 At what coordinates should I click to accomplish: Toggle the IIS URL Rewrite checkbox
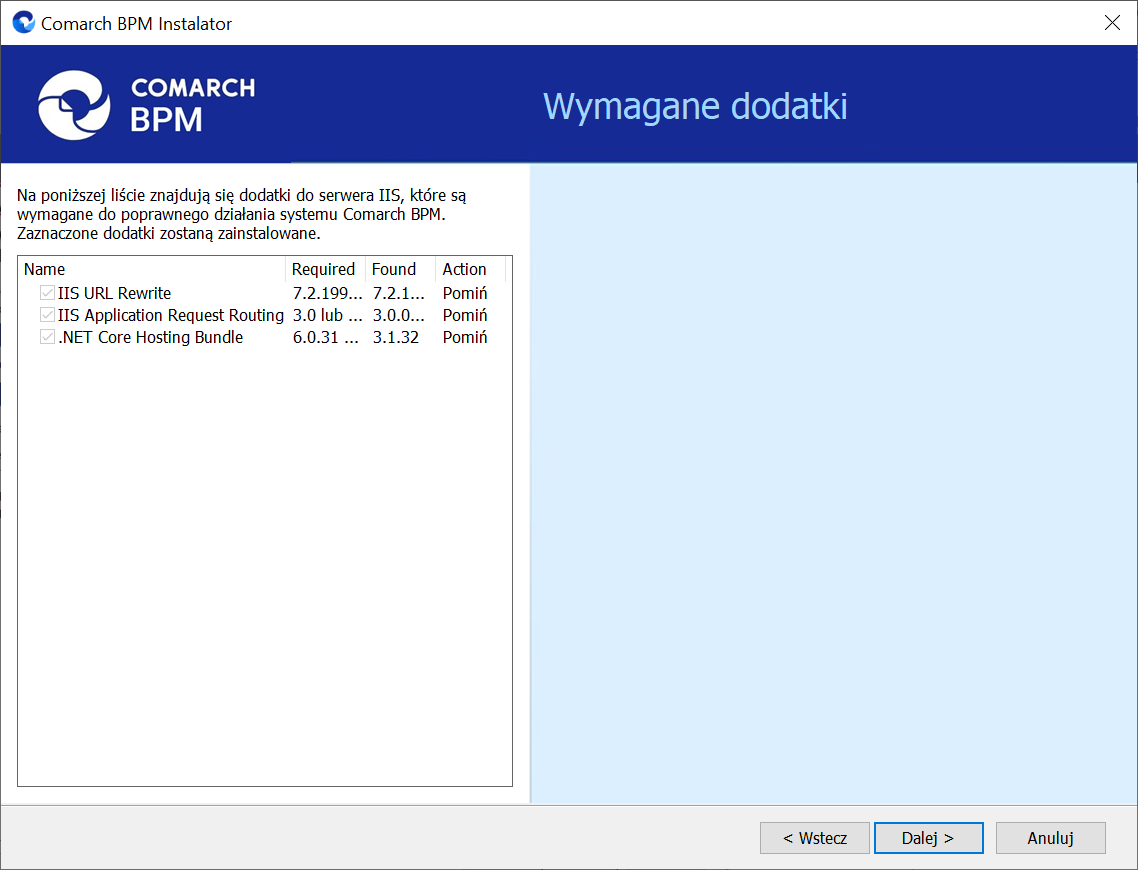point(47,293)
